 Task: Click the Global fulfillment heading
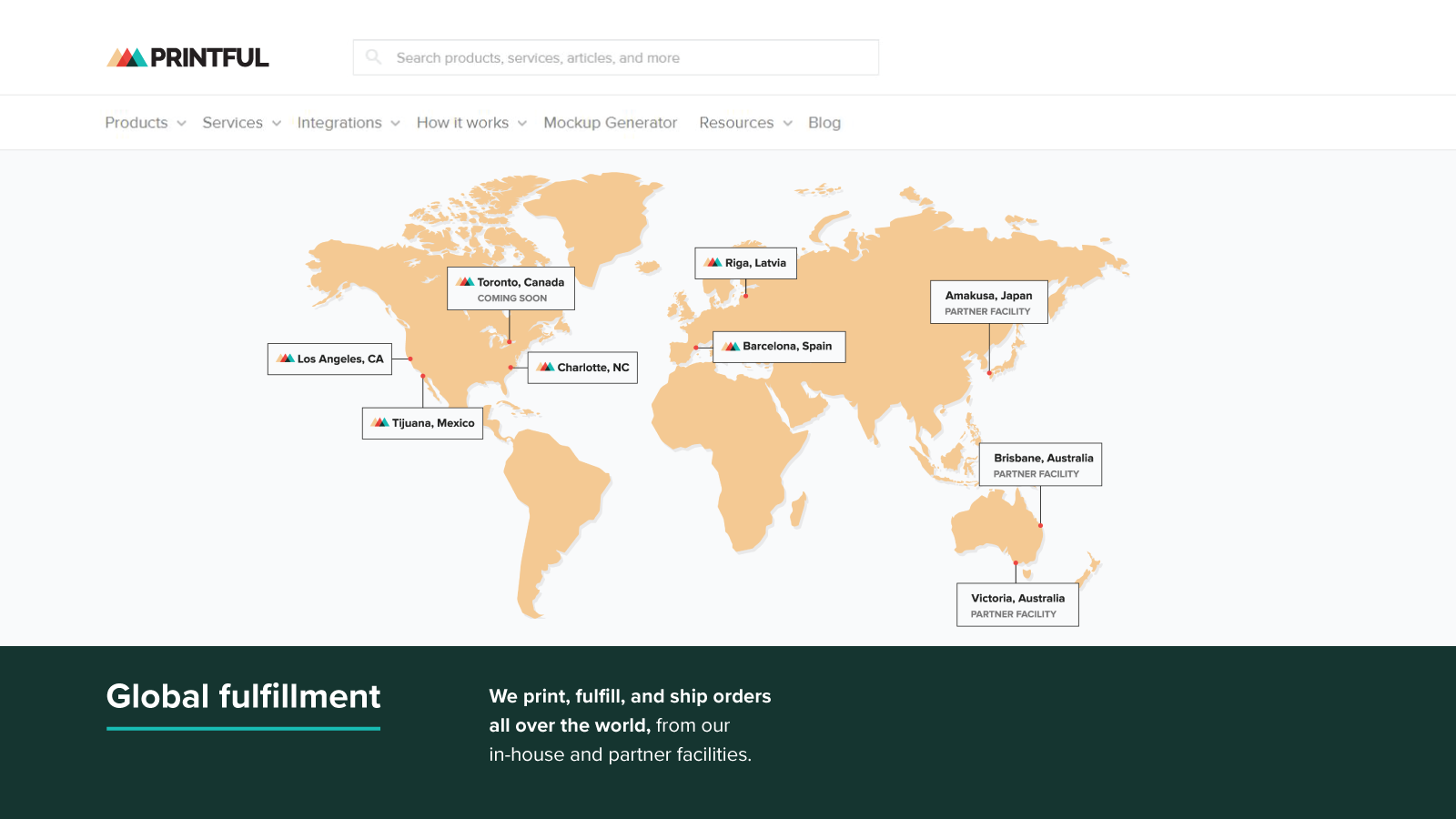[243, 696]
